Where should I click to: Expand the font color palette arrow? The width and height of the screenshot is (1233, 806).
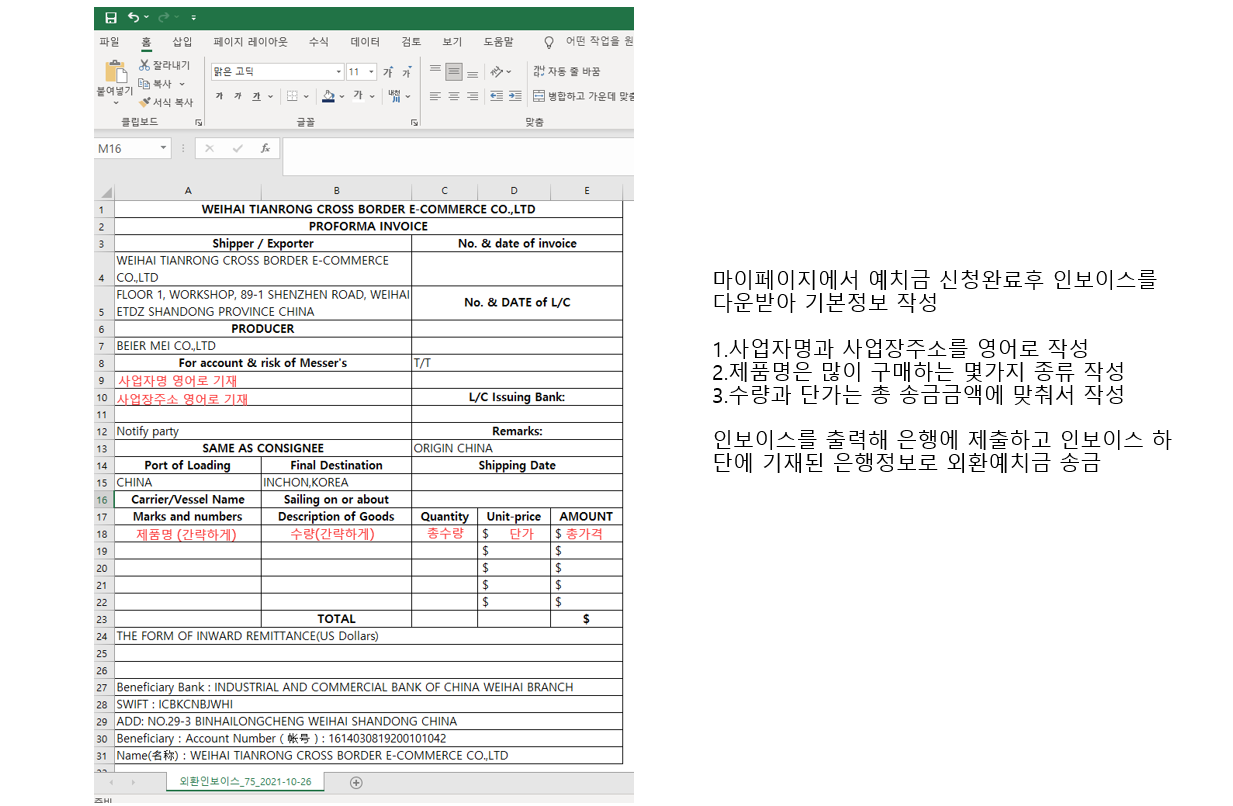(372, 97)
